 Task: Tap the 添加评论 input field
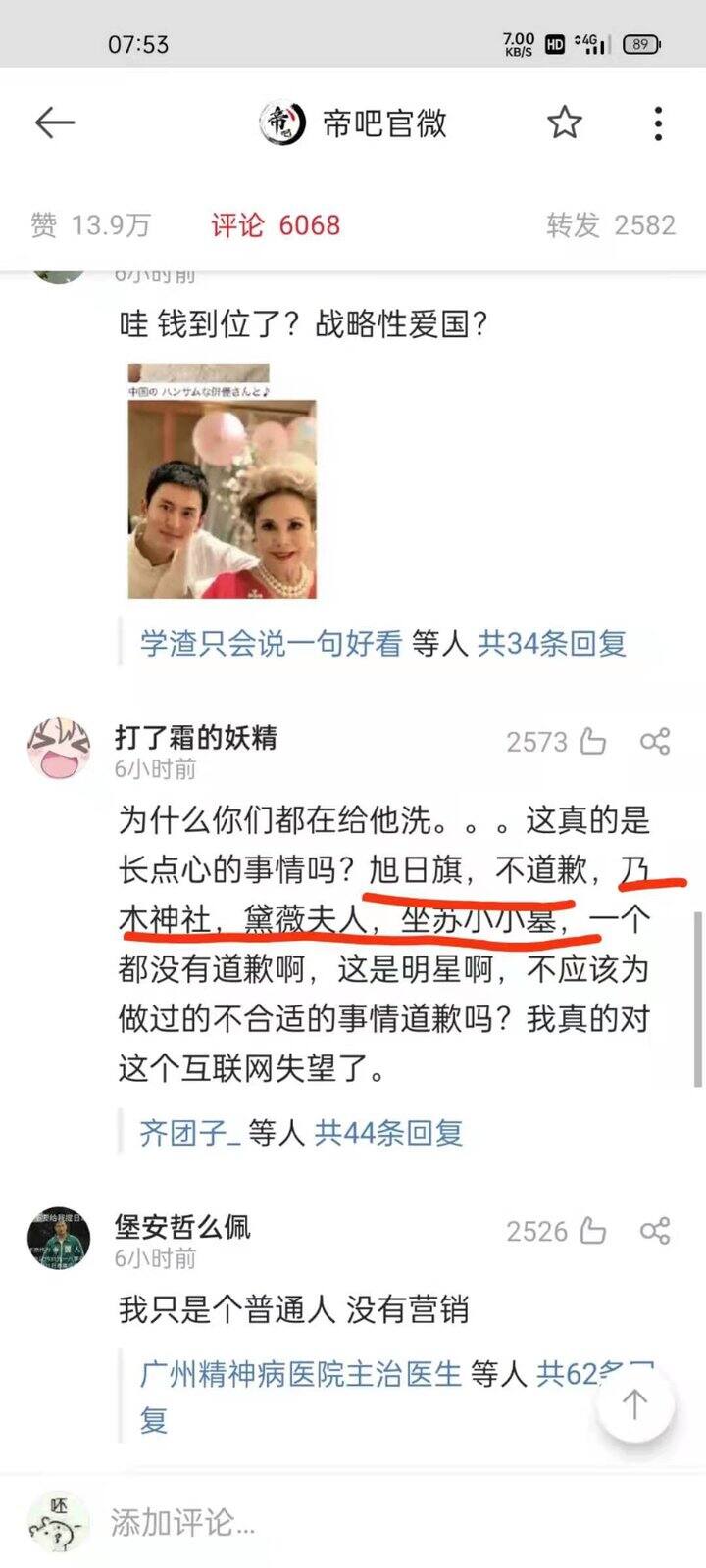[392, 1522]
